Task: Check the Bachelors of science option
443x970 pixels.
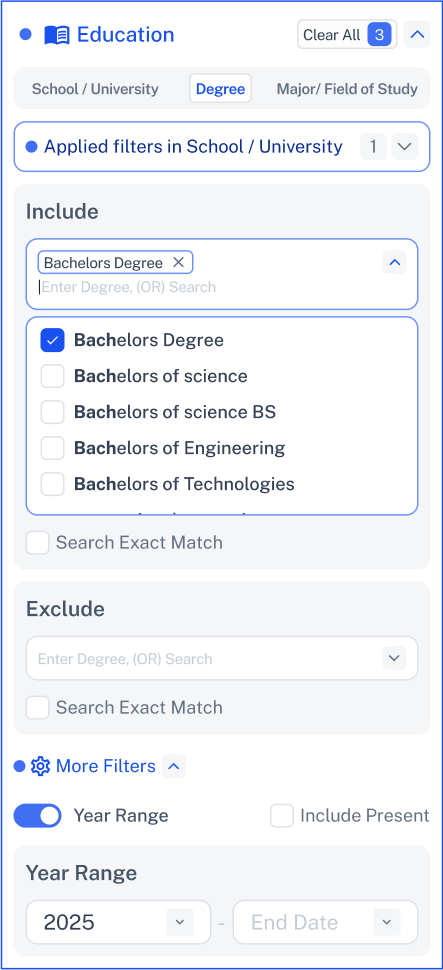Action: (53, 376)
